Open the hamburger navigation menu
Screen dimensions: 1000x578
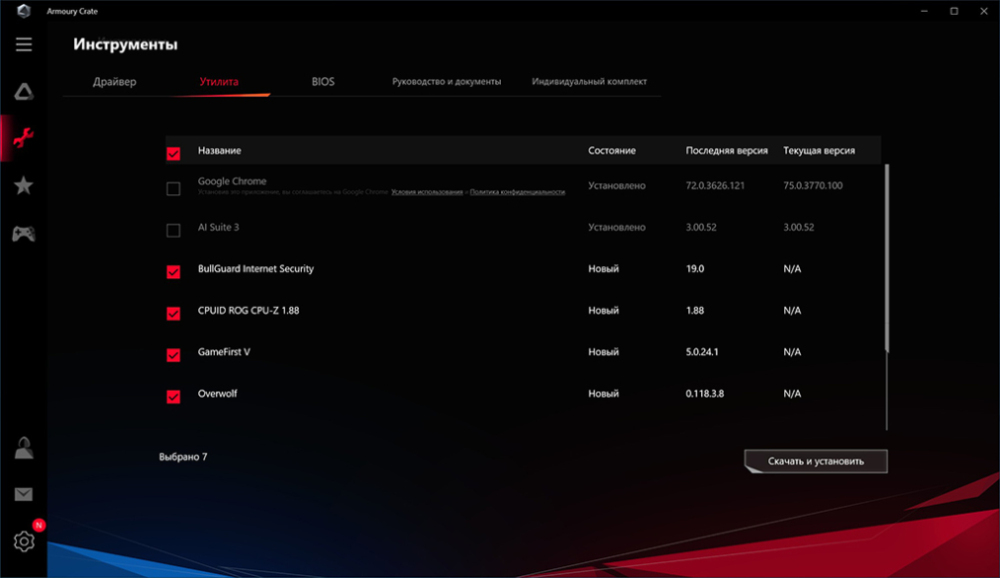point(24,44)
